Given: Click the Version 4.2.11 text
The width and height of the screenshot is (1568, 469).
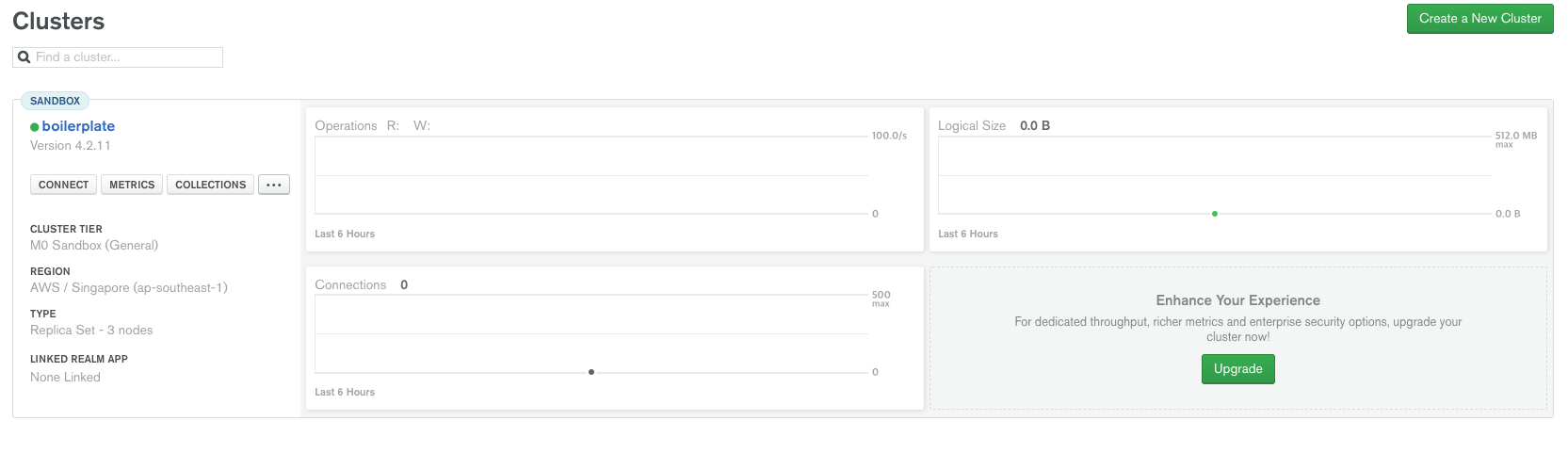Looking at the screenshot, I should pos(71,146).
